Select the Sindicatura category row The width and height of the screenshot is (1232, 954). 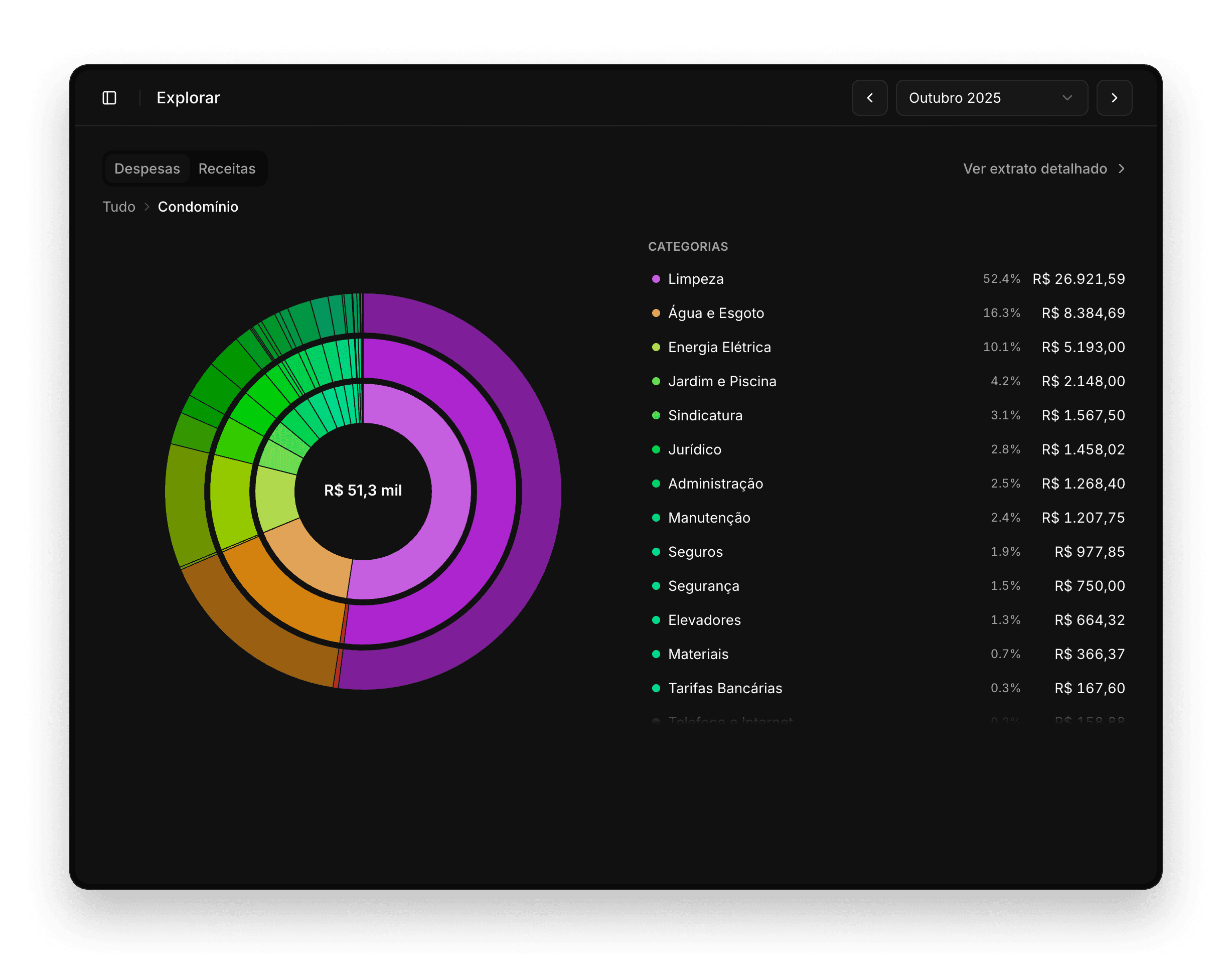point(705,416)
